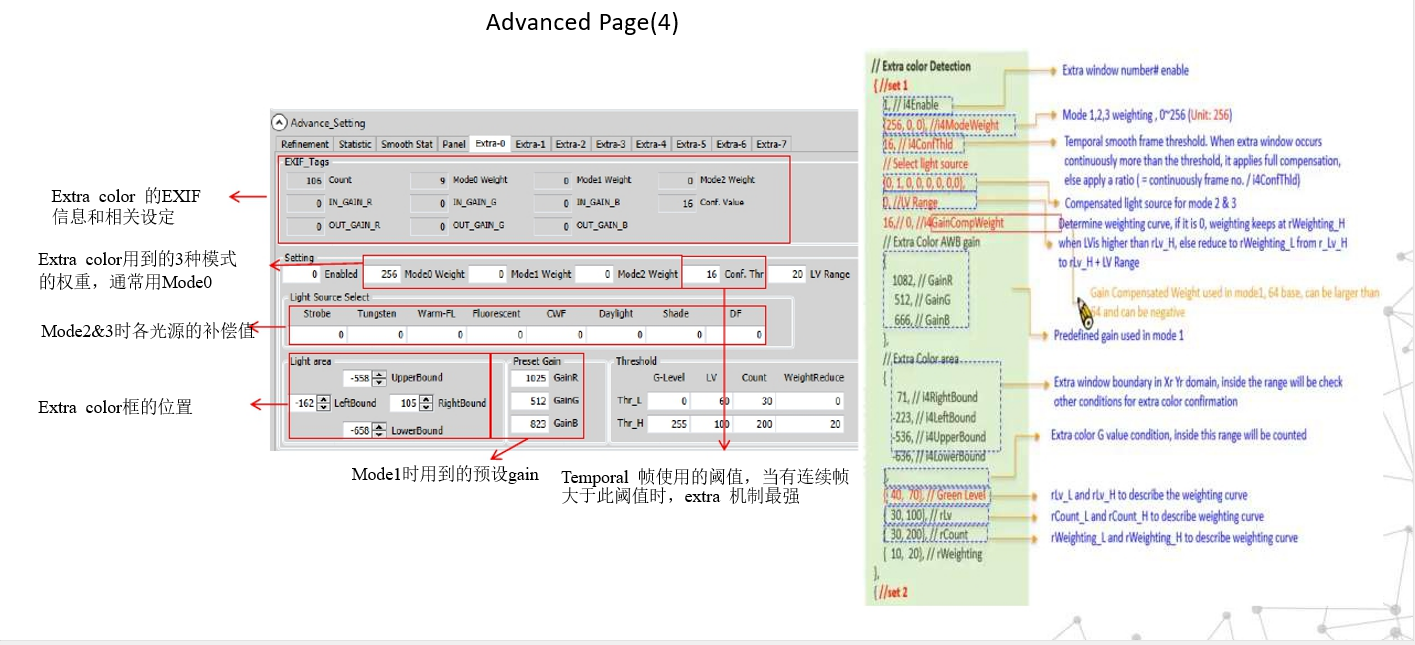Select the Smooth Stat tab
This screenshot has width=1415, height=645.
click(407, 144)
